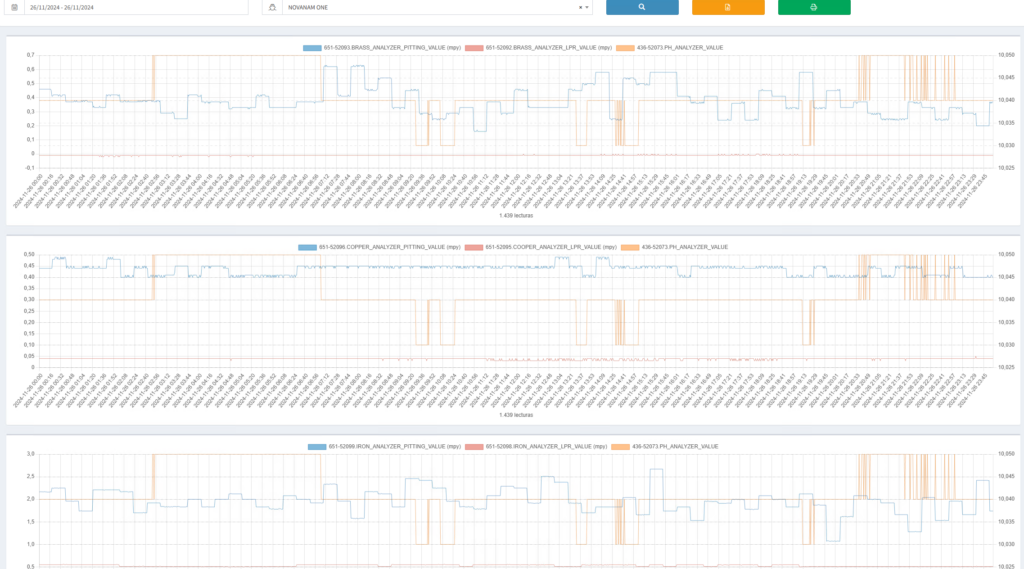The width and height of the screenshot is (1024, 569).
Task: Click red color box of copper LPR legend
Action: click(x=473, y=246)
